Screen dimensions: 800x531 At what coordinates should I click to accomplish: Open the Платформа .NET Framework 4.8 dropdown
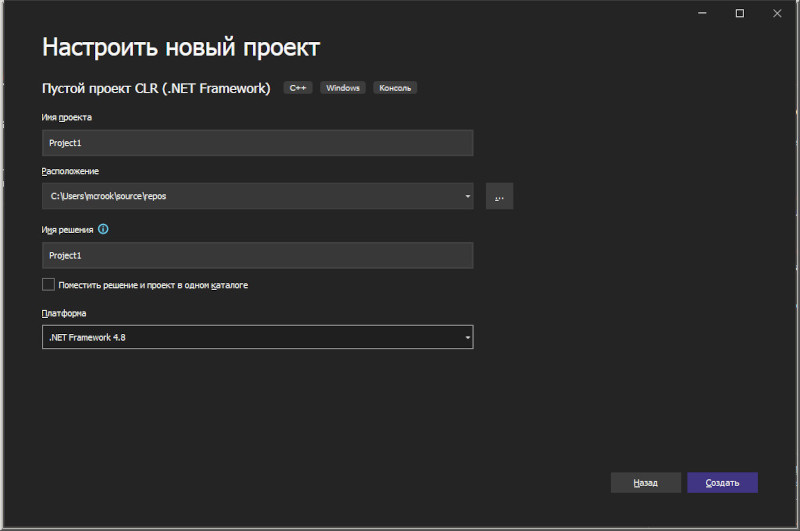[258, 337]
